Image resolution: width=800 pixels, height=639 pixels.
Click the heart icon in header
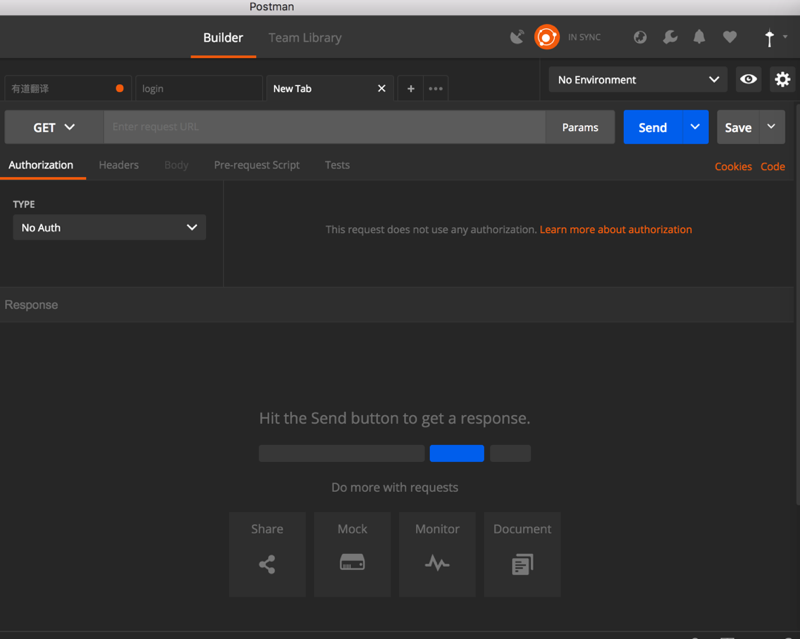(730, 37)
